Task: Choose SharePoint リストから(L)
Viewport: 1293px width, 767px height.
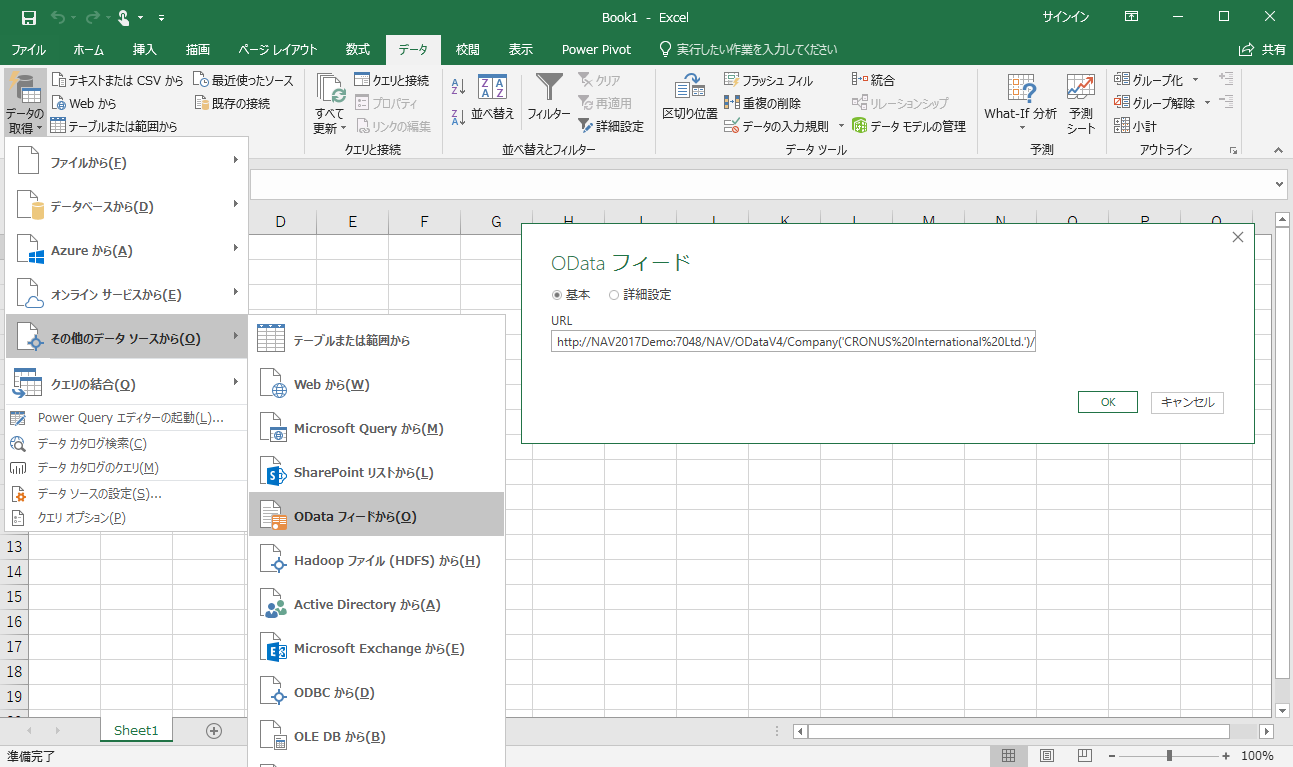Action: pyautogui.click(x=377, y=473)
